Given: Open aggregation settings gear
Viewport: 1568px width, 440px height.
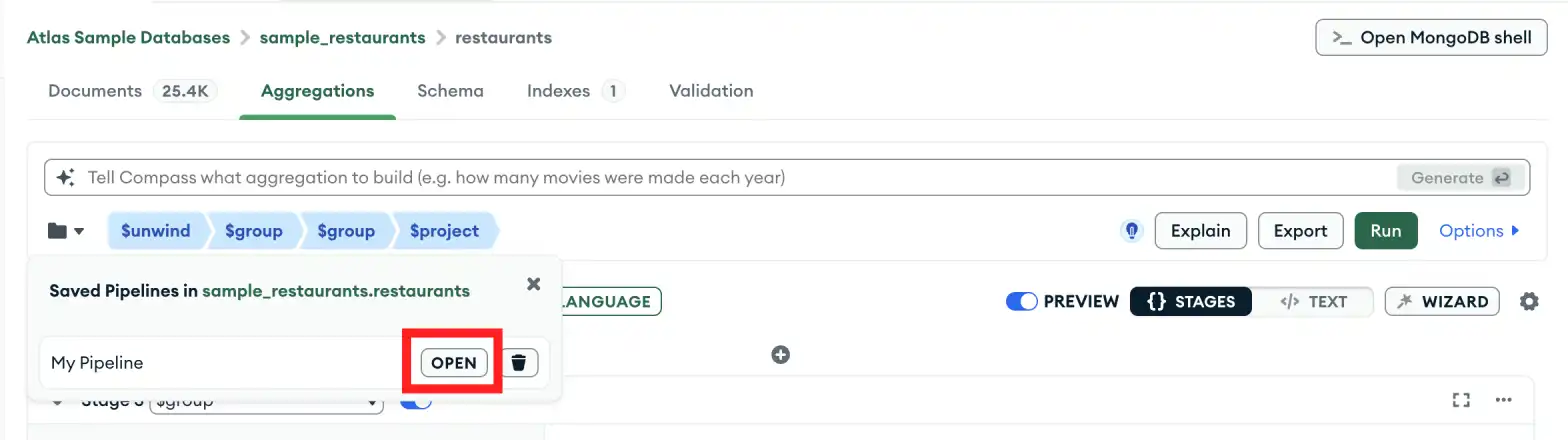Looking at the screenshot, I should tap(1529, 301).
